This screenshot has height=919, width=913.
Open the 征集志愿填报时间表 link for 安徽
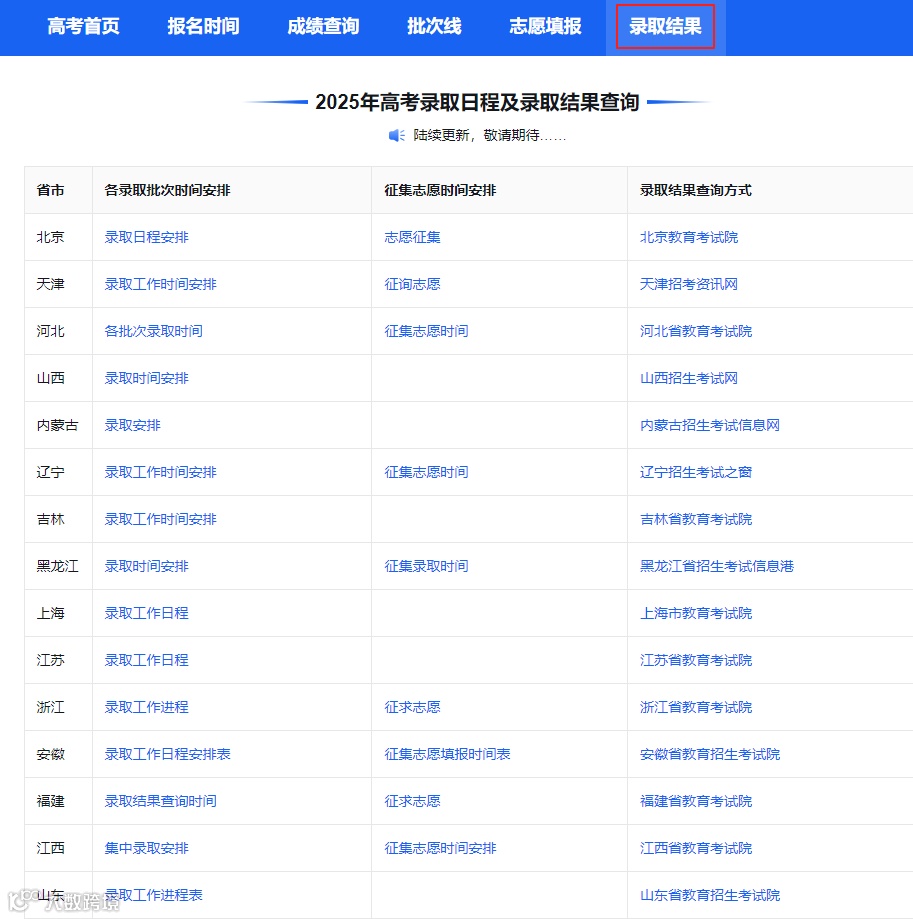click(448, 754)
